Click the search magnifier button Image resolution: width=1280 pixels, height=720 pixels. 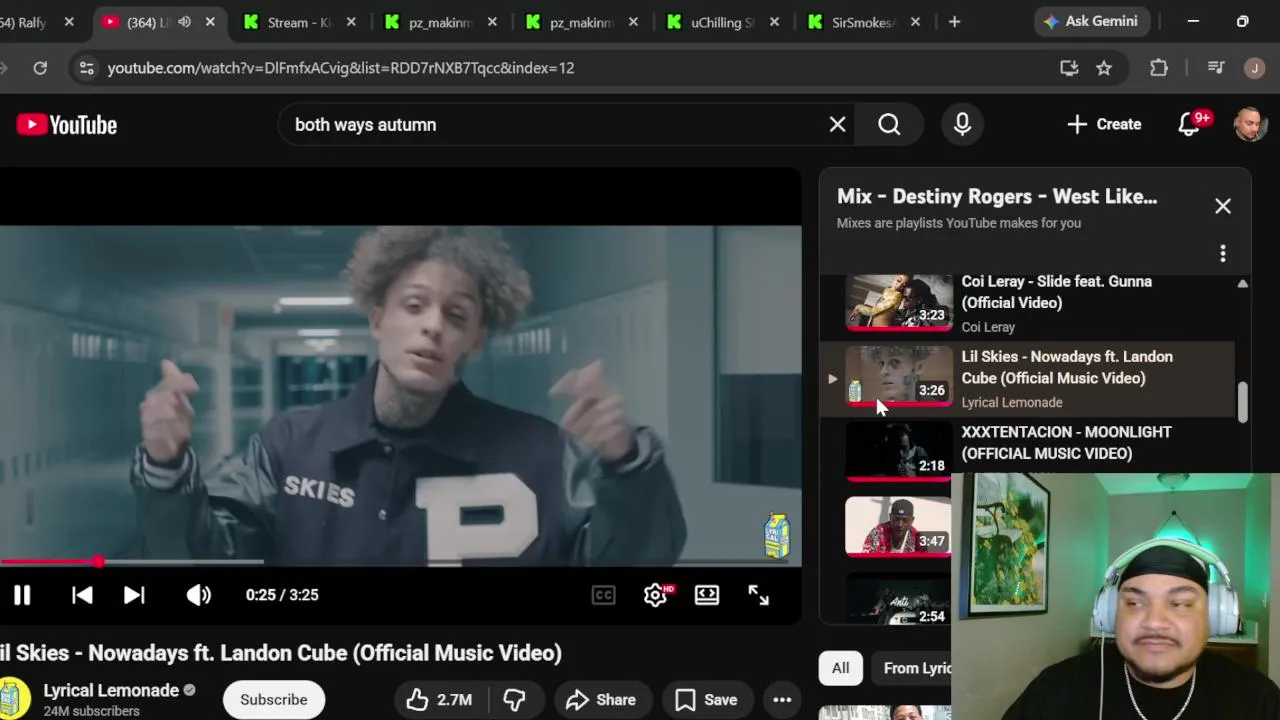point(889,124)
